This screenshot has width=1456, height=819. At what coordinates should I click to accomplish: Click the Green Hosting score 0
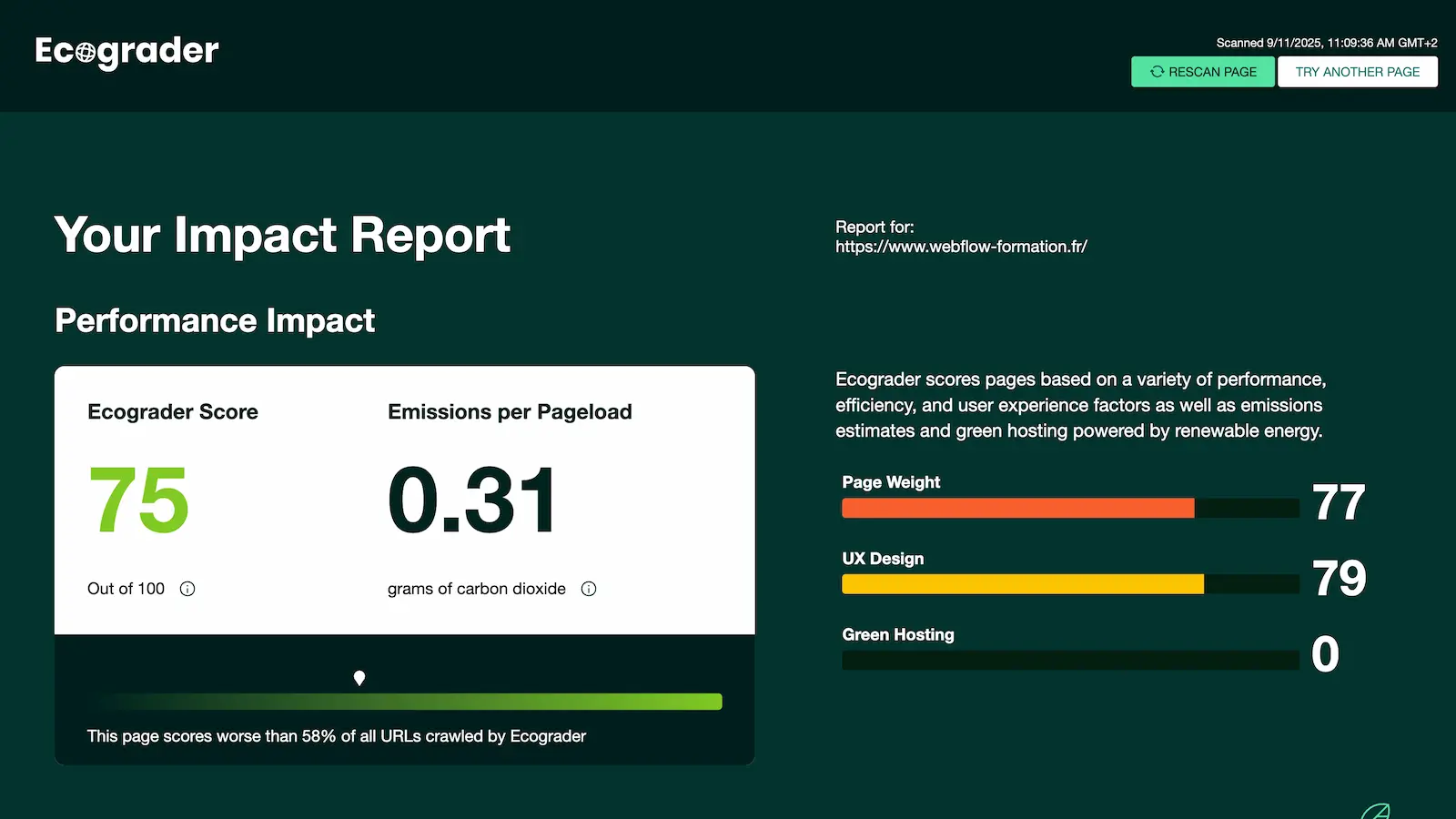[1325, 654]
